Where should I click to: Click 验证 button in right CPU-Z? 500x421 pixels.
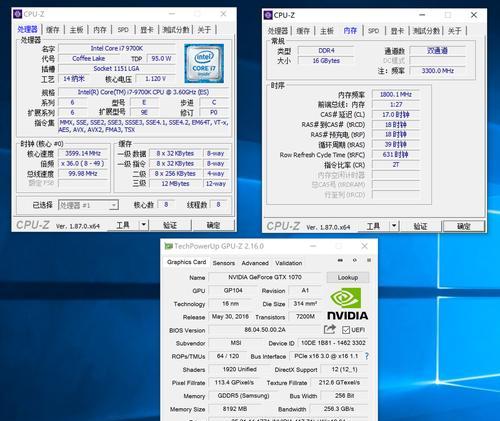coord(420,226)
